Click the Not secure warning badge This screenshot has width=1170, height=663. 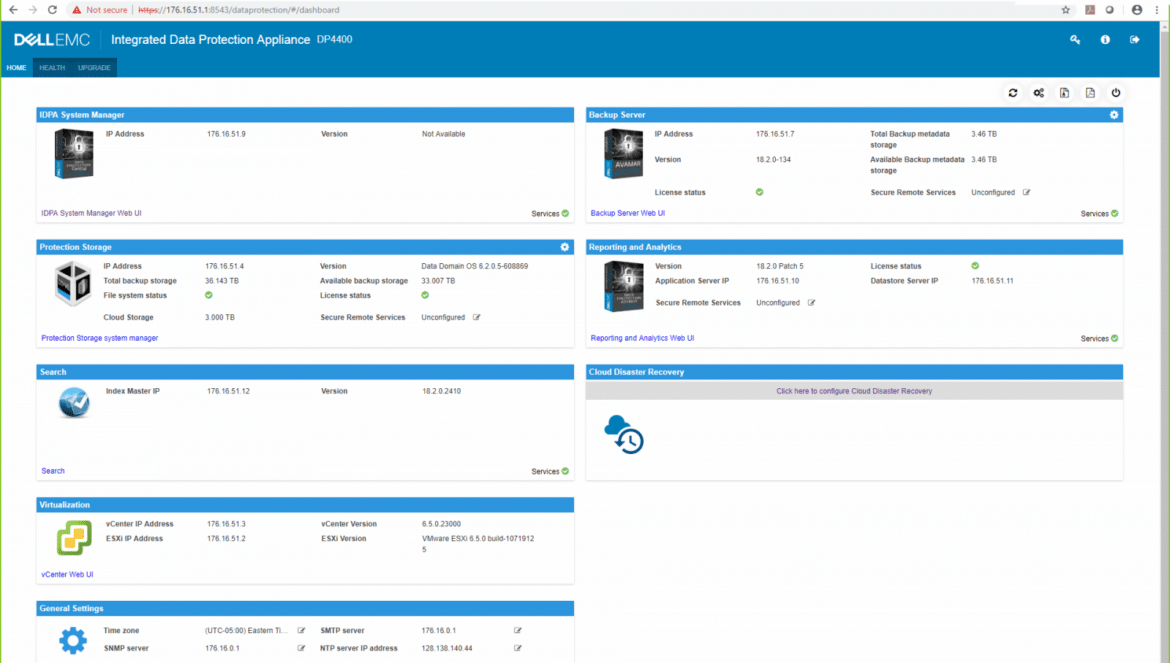click(x=99, y=10)
